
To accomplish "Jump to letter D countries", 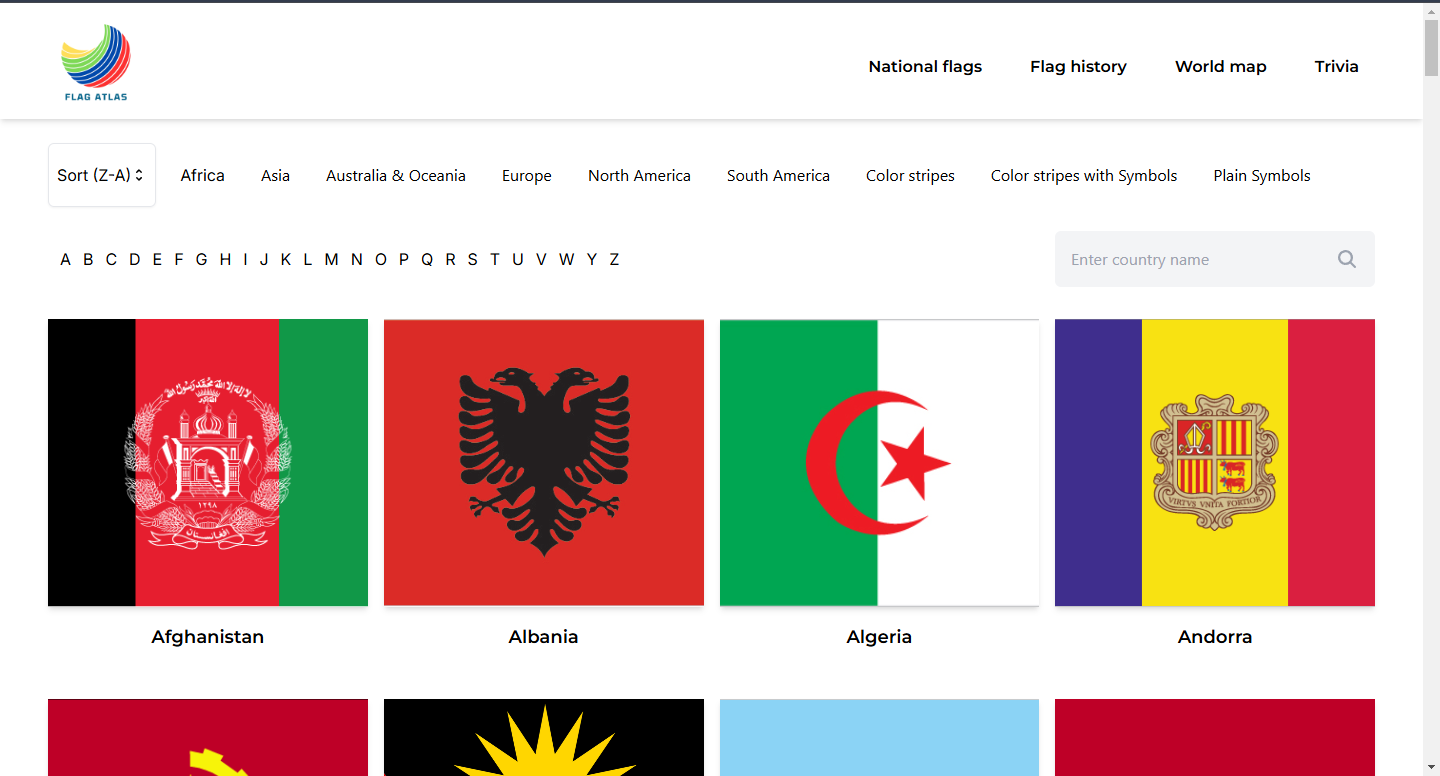I will click(134, 259).
